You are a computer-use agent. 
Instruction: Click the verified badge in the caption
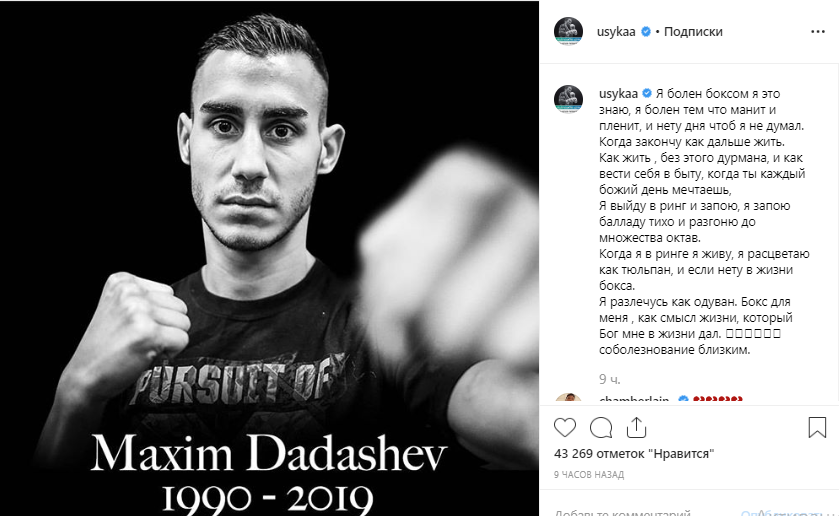coord(647,94)
